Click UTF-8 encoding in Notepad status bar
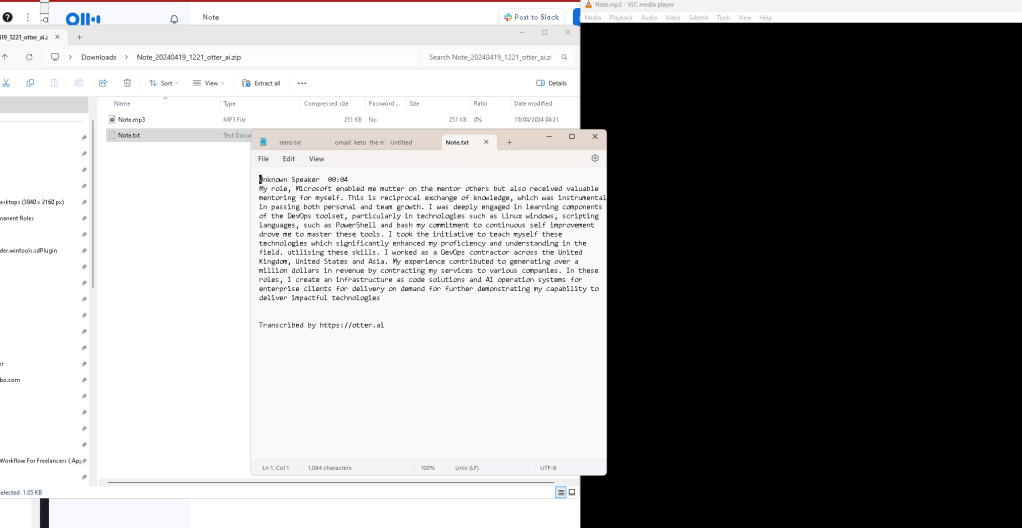The width and height of the screenshot is (1022, 528). pos(548,467)
